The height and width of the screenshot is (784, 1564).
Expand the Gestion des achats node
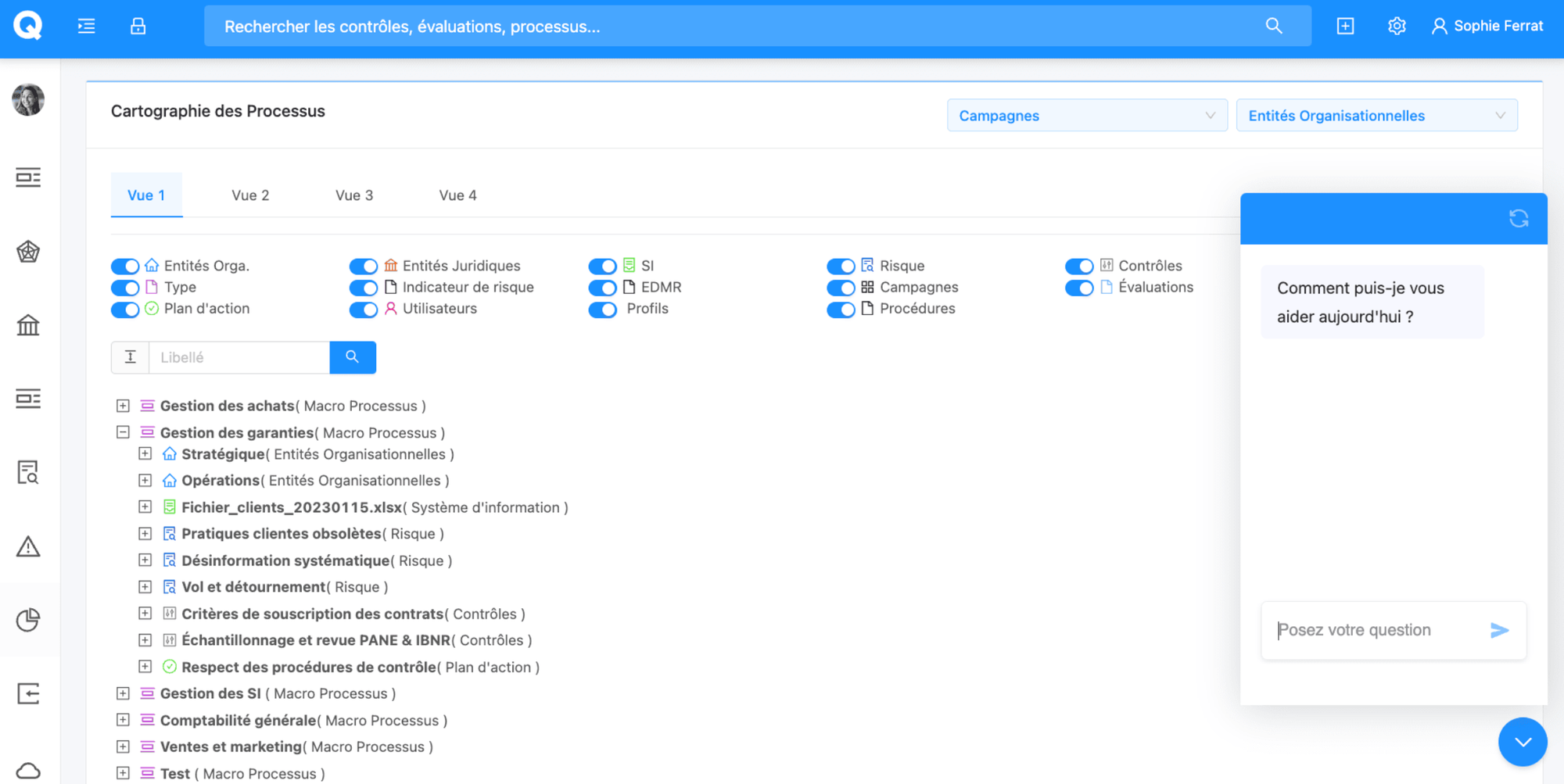tap(123, 406)
